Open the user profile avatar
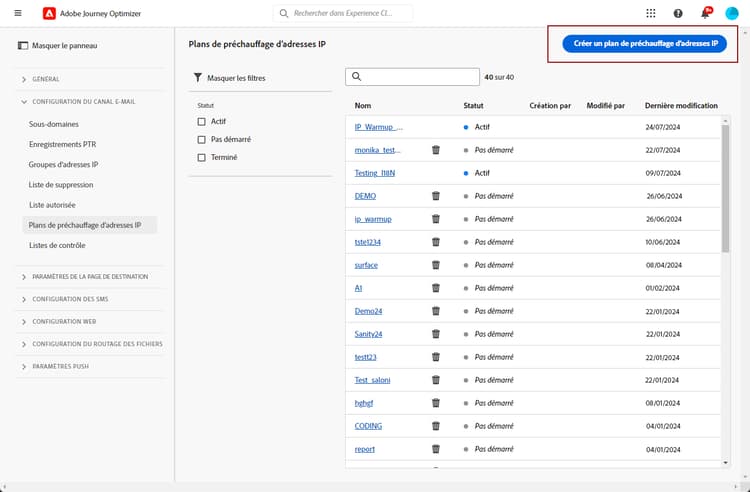750x492 pixels. click(732, 13)
